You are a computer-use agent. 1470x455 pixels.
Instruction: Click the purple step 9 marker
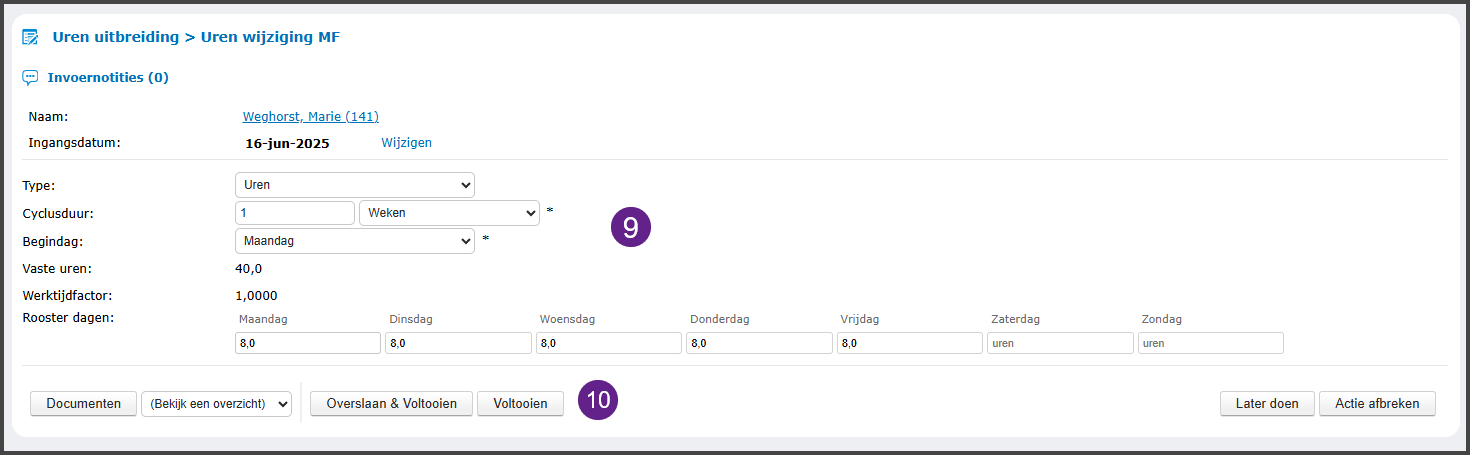[631, 227]
